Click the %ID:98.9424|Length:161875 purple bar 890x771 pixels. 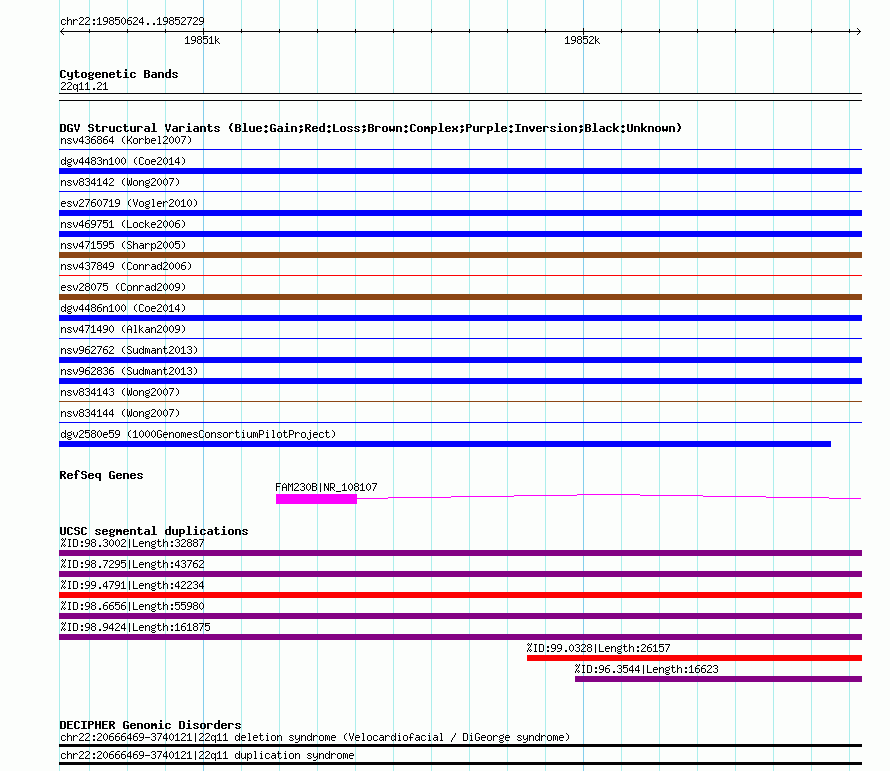(460, 637)
